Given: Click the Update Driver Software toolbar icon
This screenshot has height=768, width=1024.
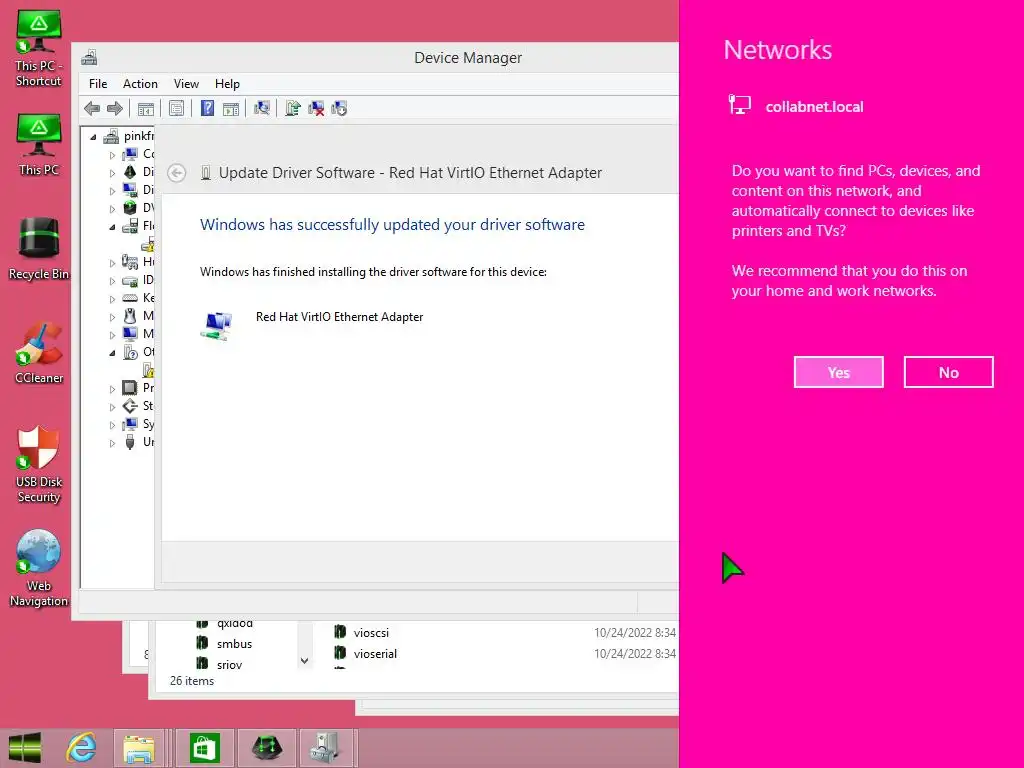Looking at the screenshot, I should (x=293, y=108).
